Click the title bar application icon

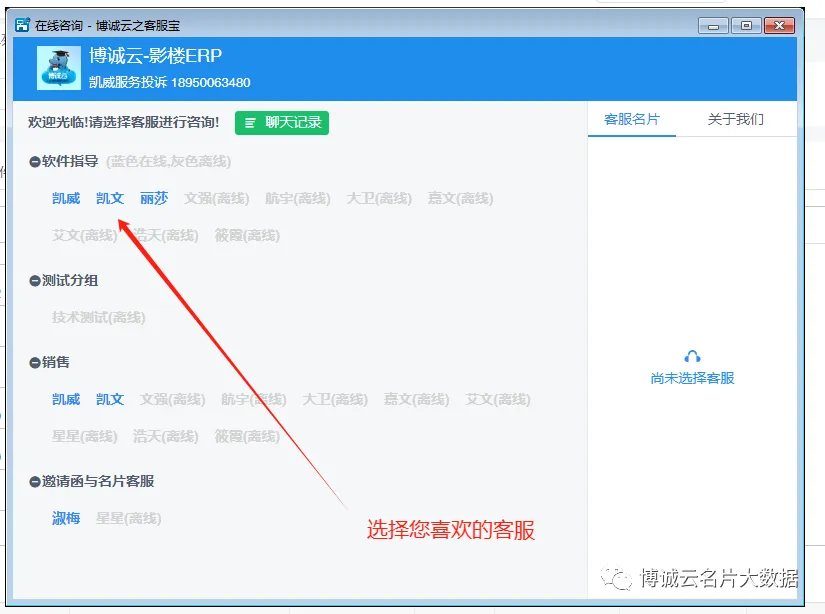(22, 25)
